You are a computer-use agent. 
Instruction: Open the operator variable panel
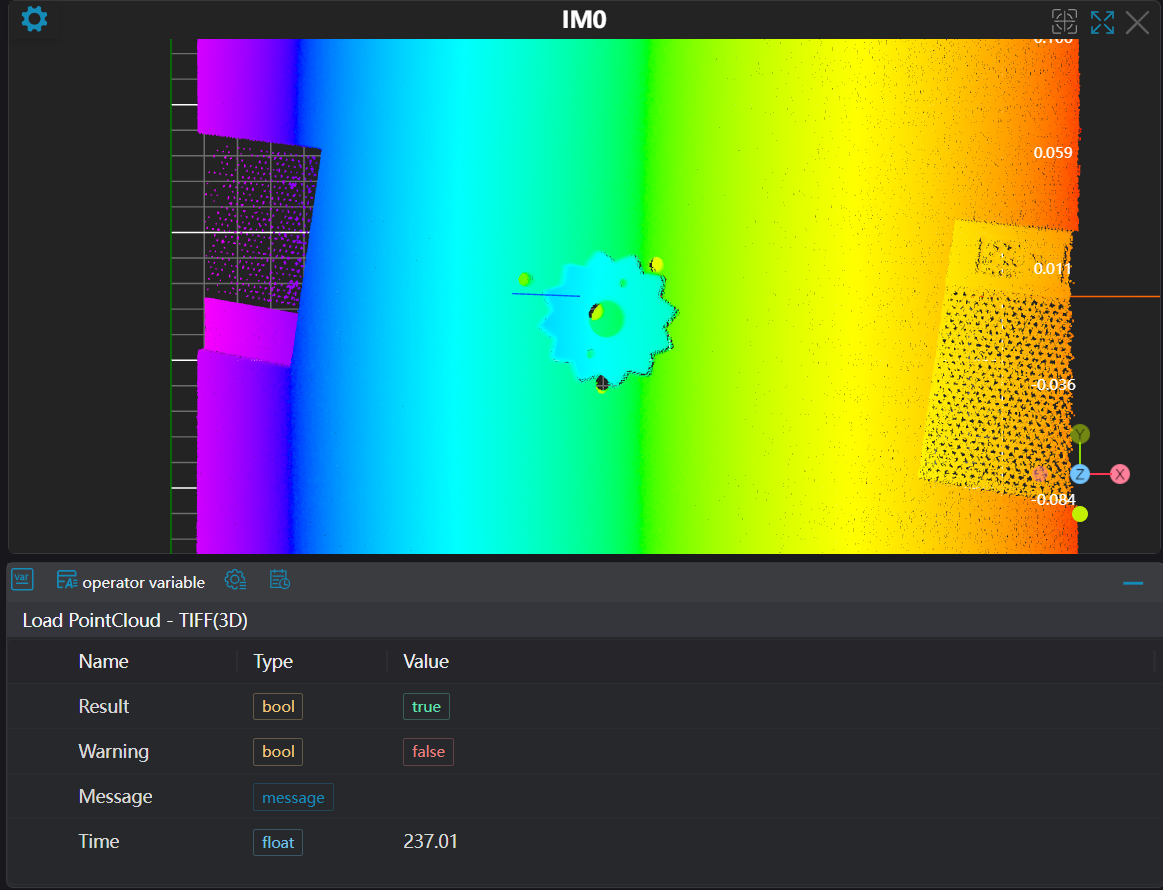pos(131,582)
